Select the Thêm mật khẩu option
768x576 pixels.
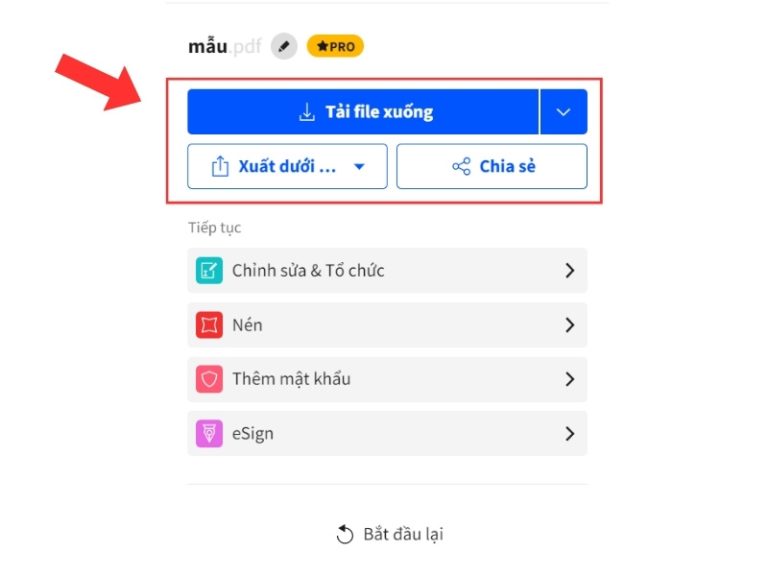pyautogui.click(x=387, y=380)
